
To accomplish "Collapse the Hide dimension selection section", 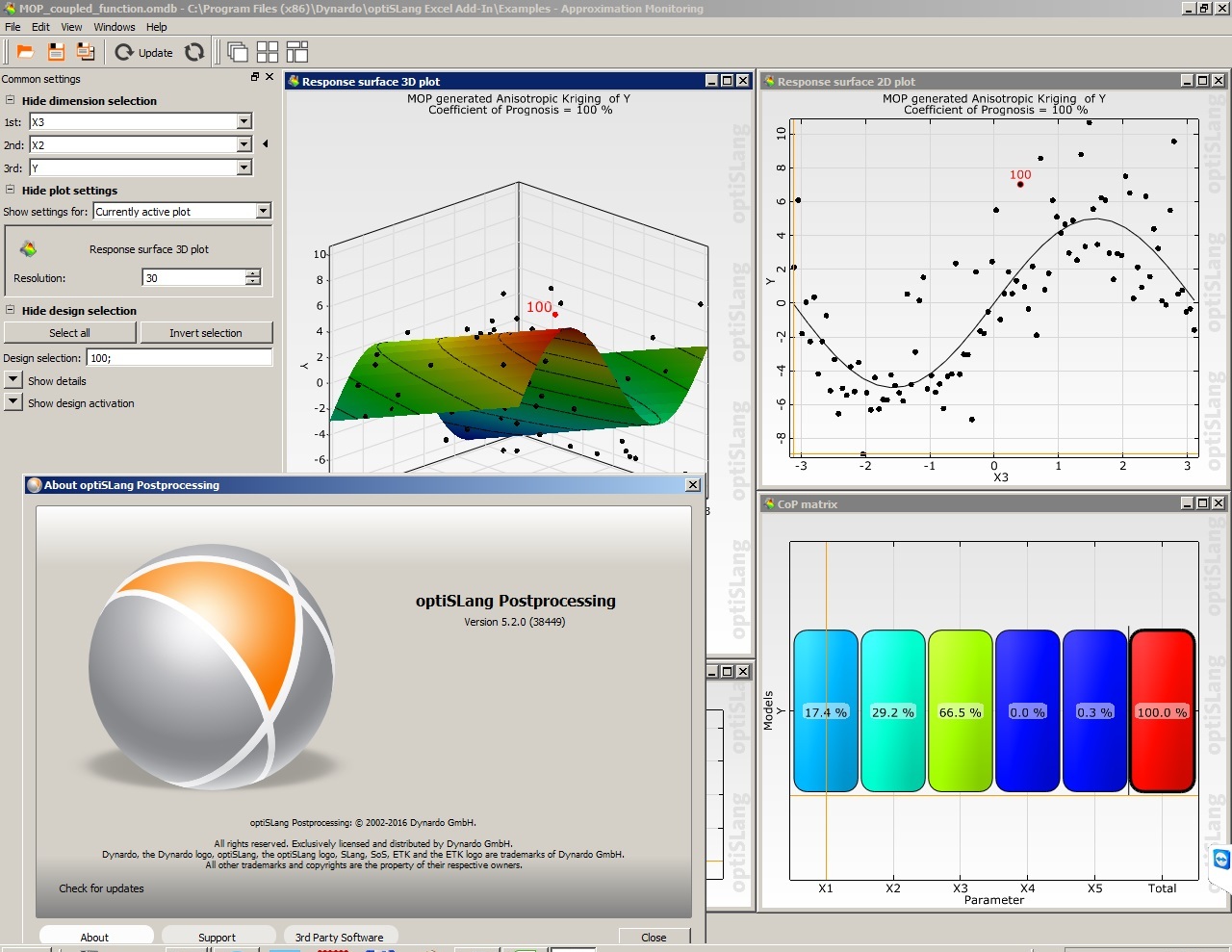I will click(x=11, y=100).
